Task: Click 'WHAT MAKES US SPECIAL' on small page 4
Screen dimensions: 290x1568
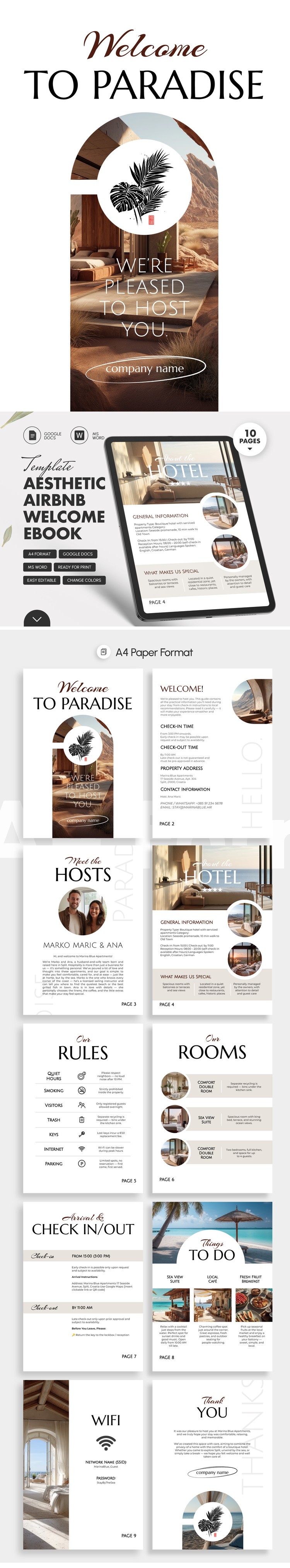Action: coord(186,976)
